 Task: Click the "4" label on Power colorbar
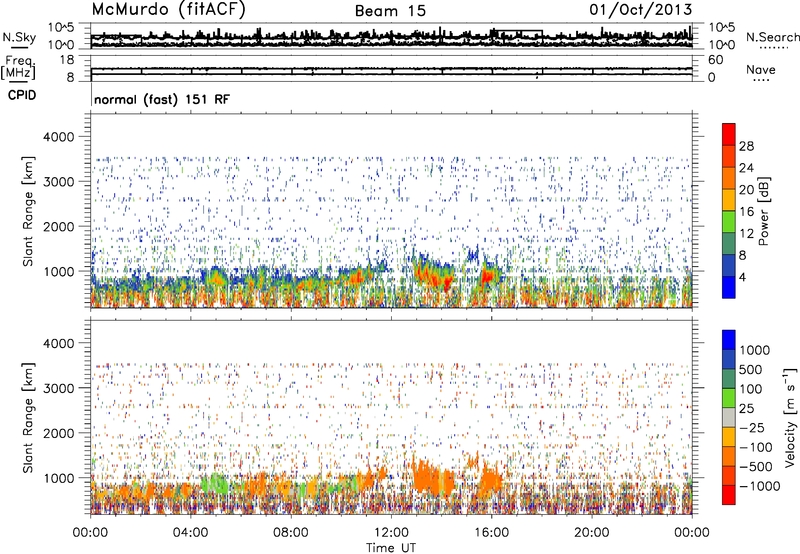743,277
